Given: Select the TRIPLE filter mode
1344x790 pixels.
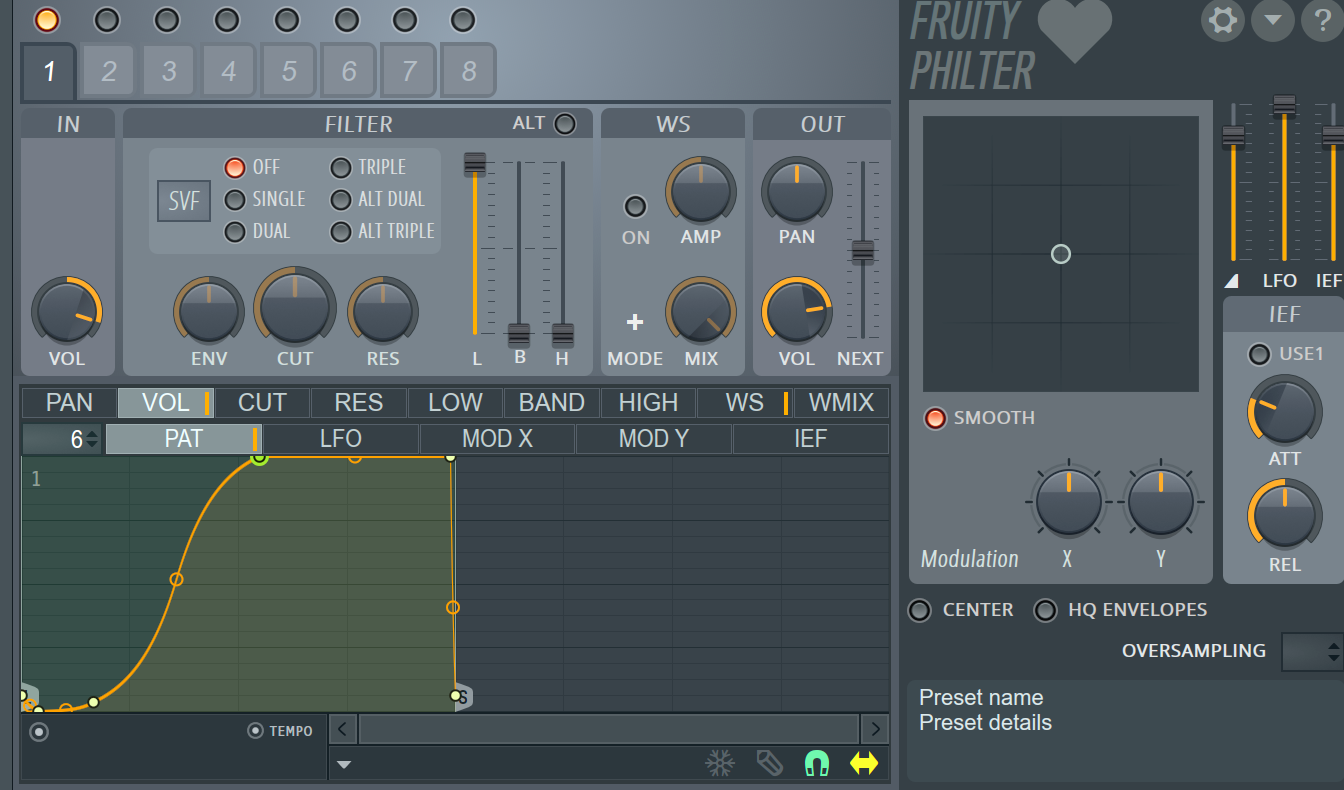Looking at the screenshot, I should coord(341,167).
